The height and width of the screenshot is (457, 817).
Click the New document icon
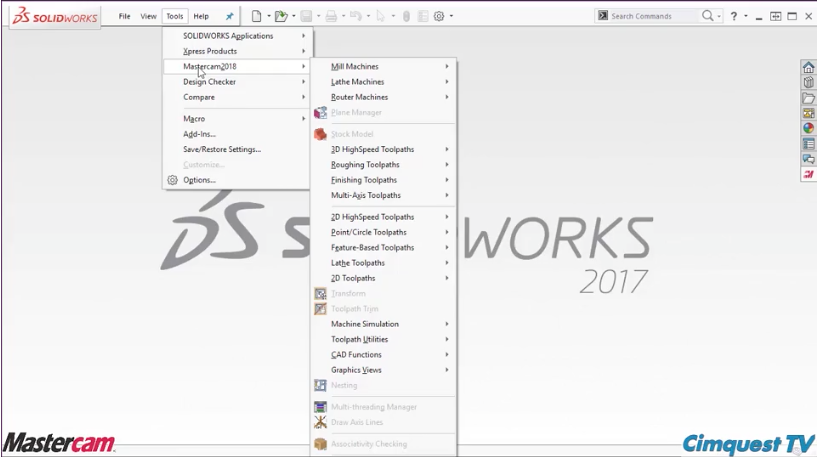(x=256, y=16)
